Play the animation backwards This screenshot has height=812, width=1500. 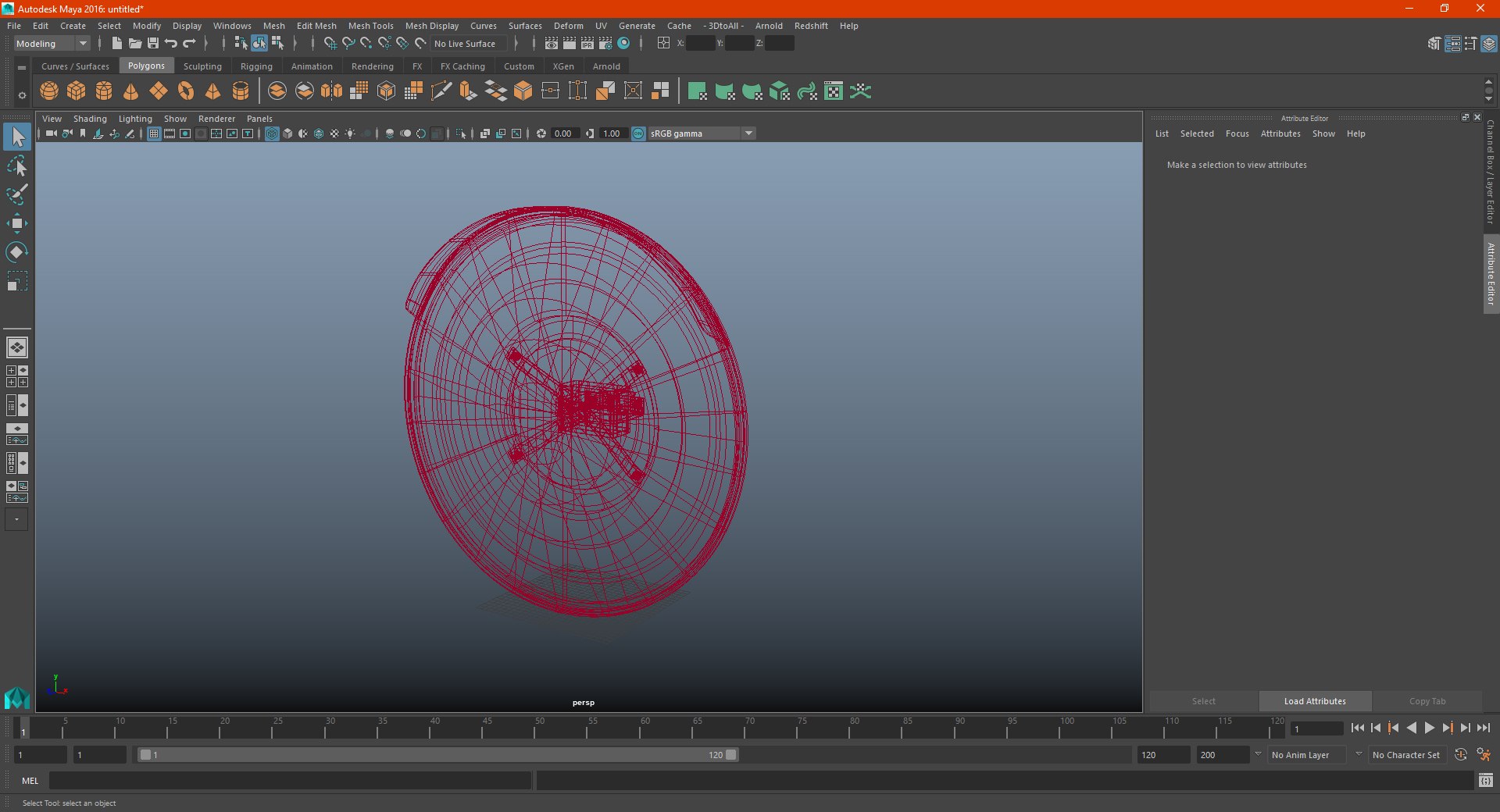point(1411,728)
